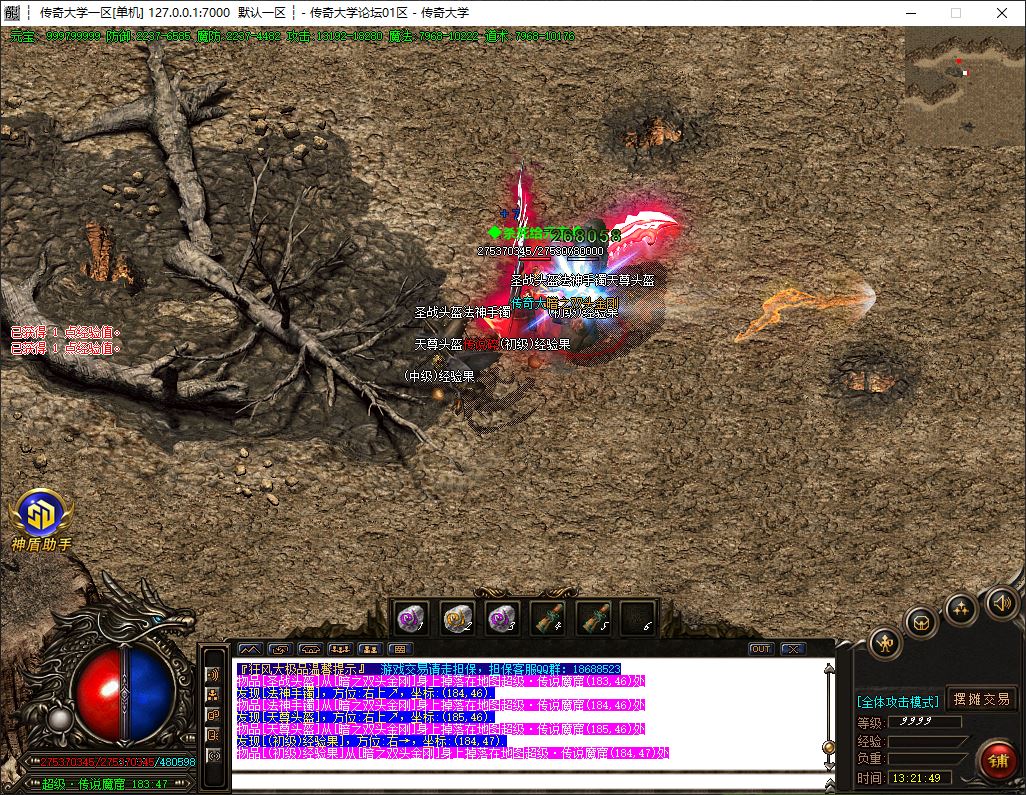Click the mountain-shaped button in chat toolbar
This screenshot has height=795, width=1026.
click(250, 649)
